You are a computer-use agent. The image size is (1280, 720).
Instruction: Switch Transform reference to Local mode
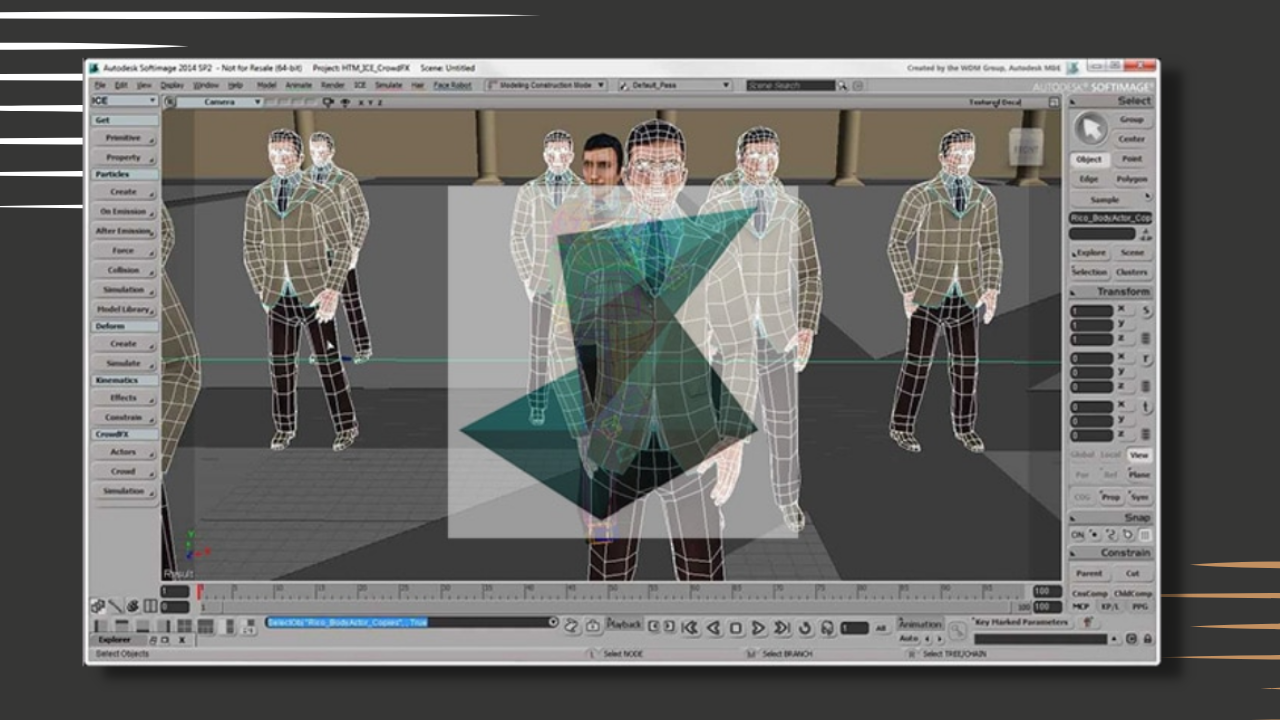click(x=1109, y=453)
